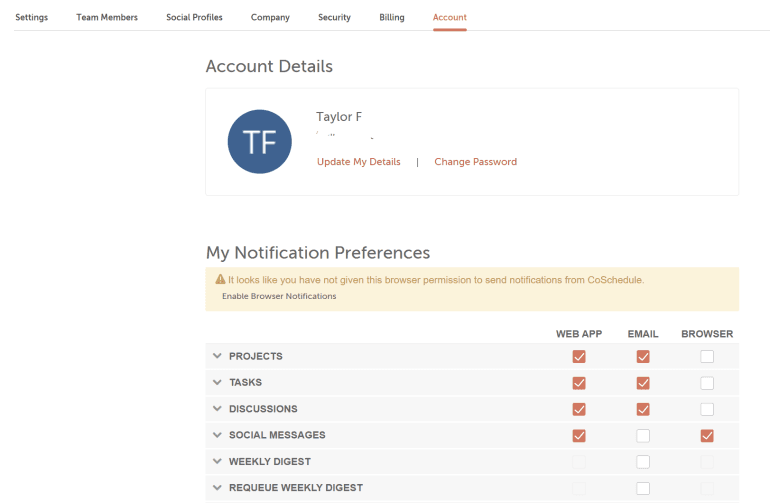
Task: Uncheck Browser notifications for Social Messages
Action: pos(707,435)
